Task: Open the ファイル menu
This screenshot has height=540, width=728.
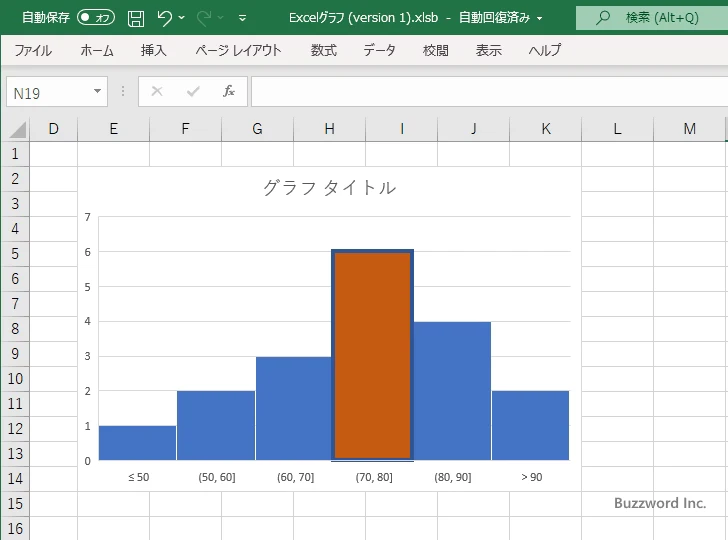Action: coord(33,50)
